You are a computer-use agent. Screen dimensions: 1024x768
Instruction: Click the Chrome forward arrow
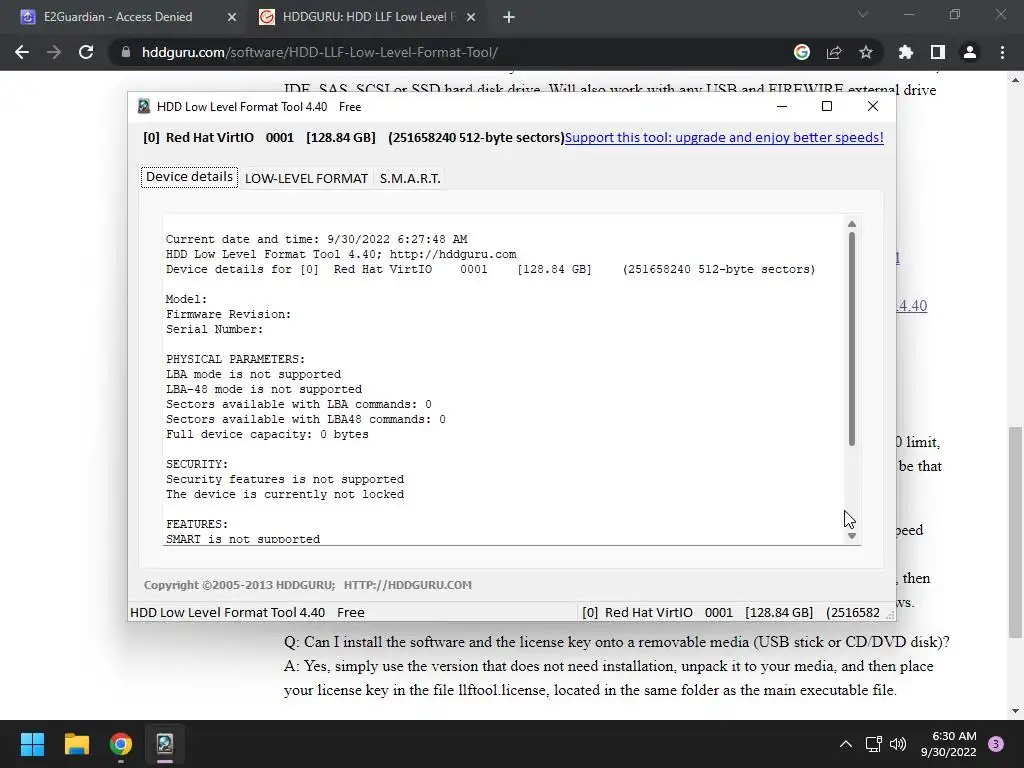(x=54, y=52)
